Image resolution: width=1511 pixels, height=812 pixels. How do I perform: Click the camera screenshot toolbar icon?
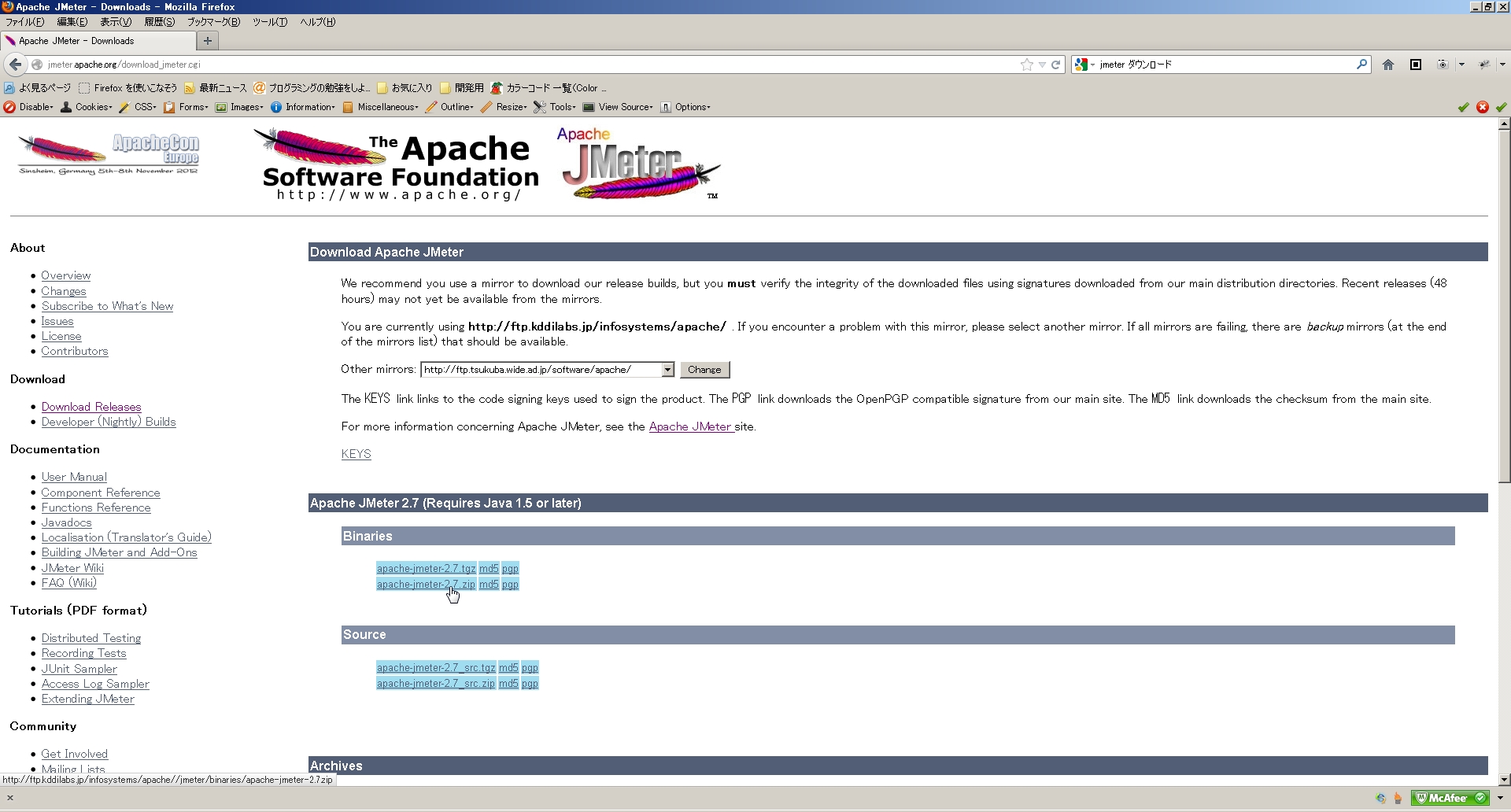click(x=1443, y=65)
